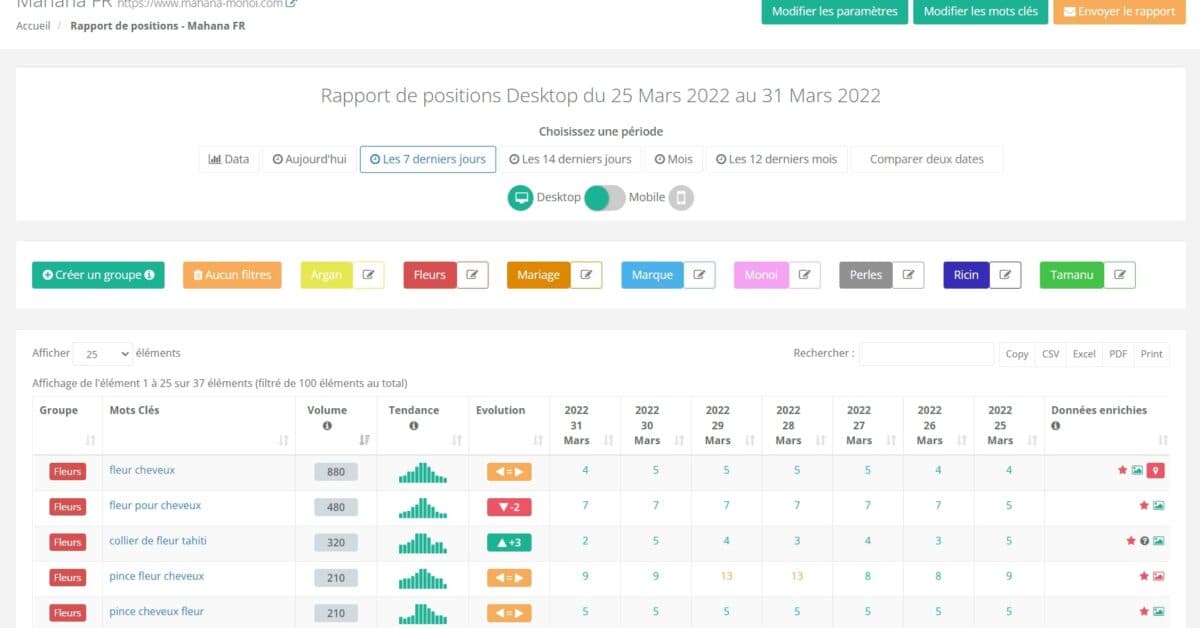The height and width of the screenshot is (628, 1200).
Task: Click the edit icon next to Marque group
Action: coord(700,275)
